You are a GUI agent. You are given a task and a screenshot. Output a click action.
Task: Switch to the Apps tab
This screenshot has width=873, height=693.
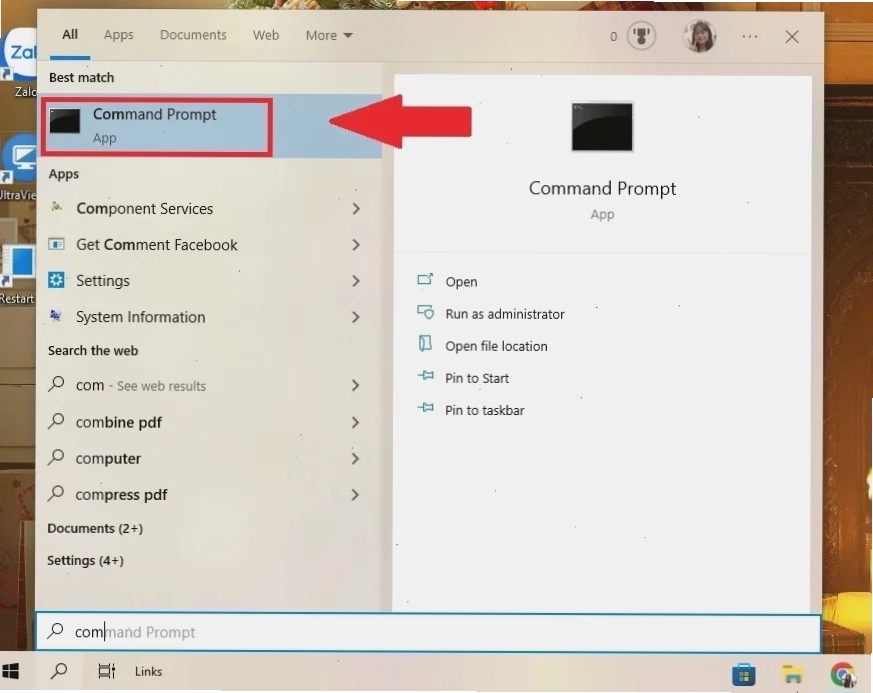point(119,35)
